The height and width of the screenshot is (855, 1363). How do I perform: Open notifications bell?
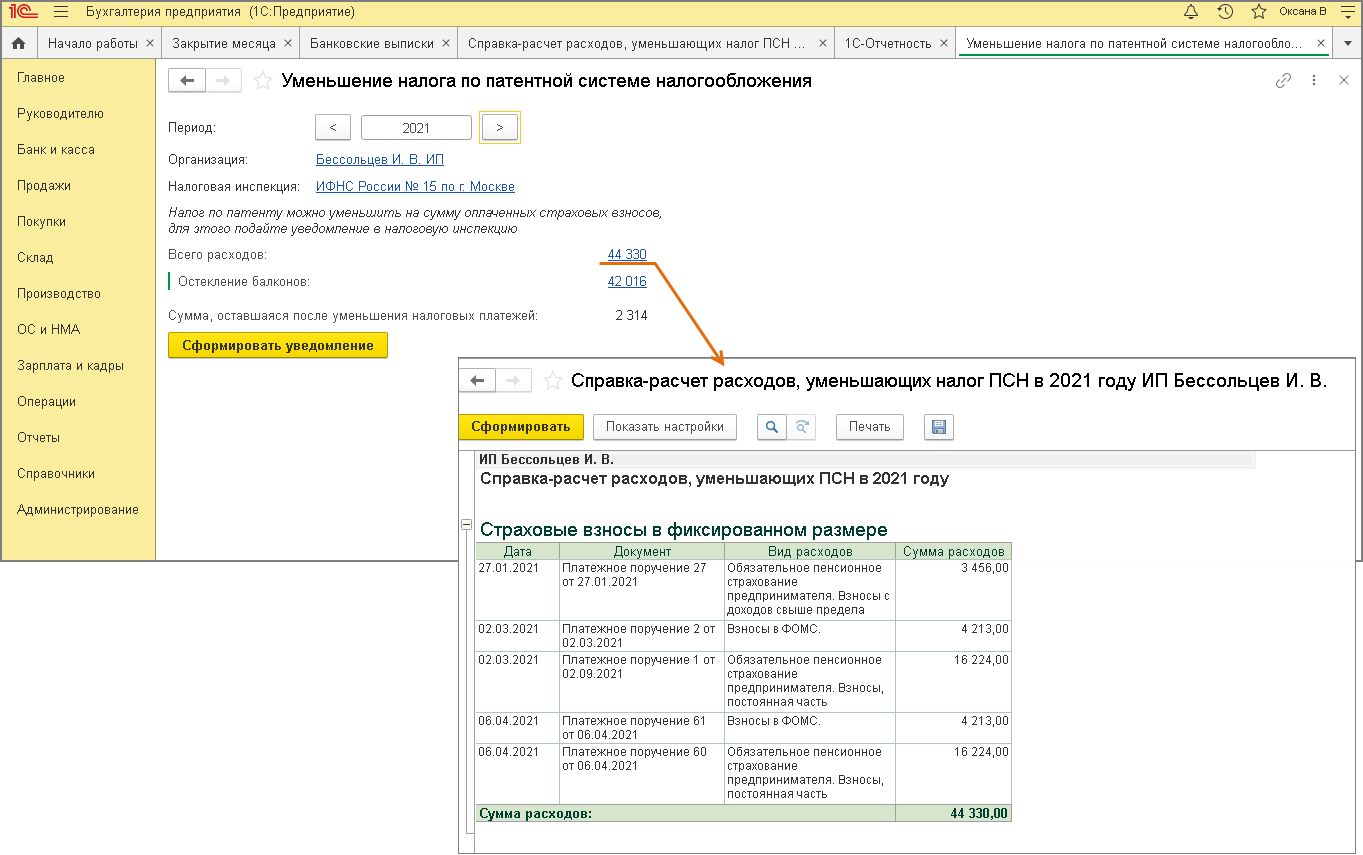tap(1191, 12)
